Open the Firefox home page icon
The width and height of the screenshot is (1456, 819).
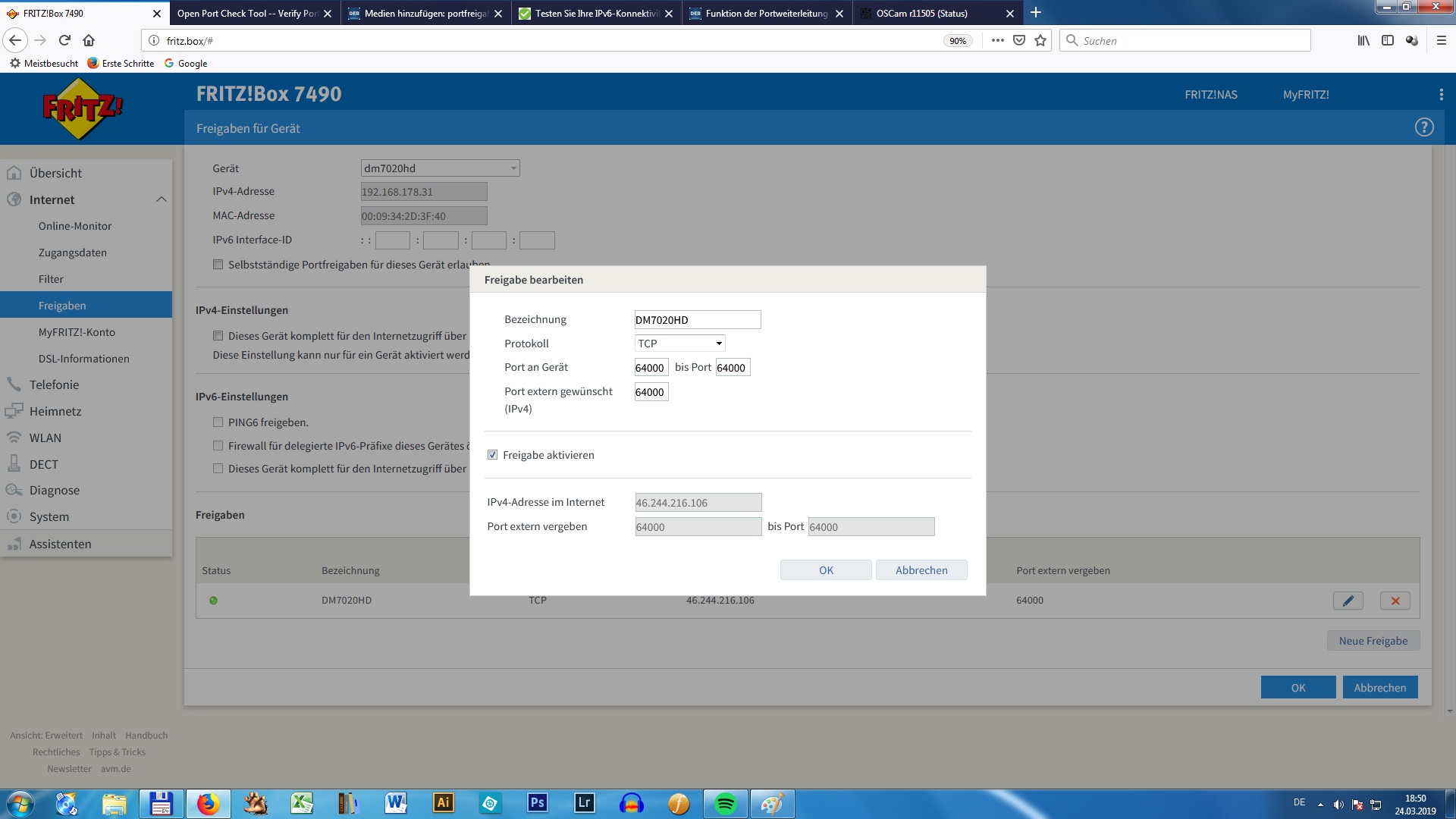point(89,40)
